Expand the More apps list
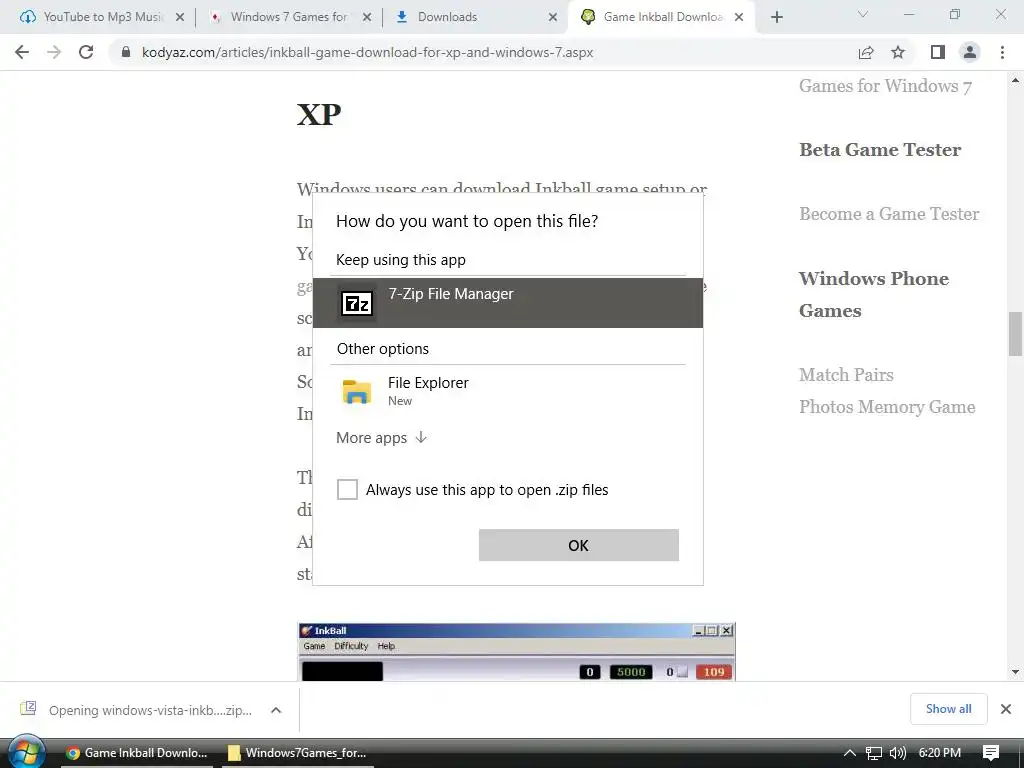This screenshot has height=768, width=1024. pyautogui.click(x=381, y=438)
